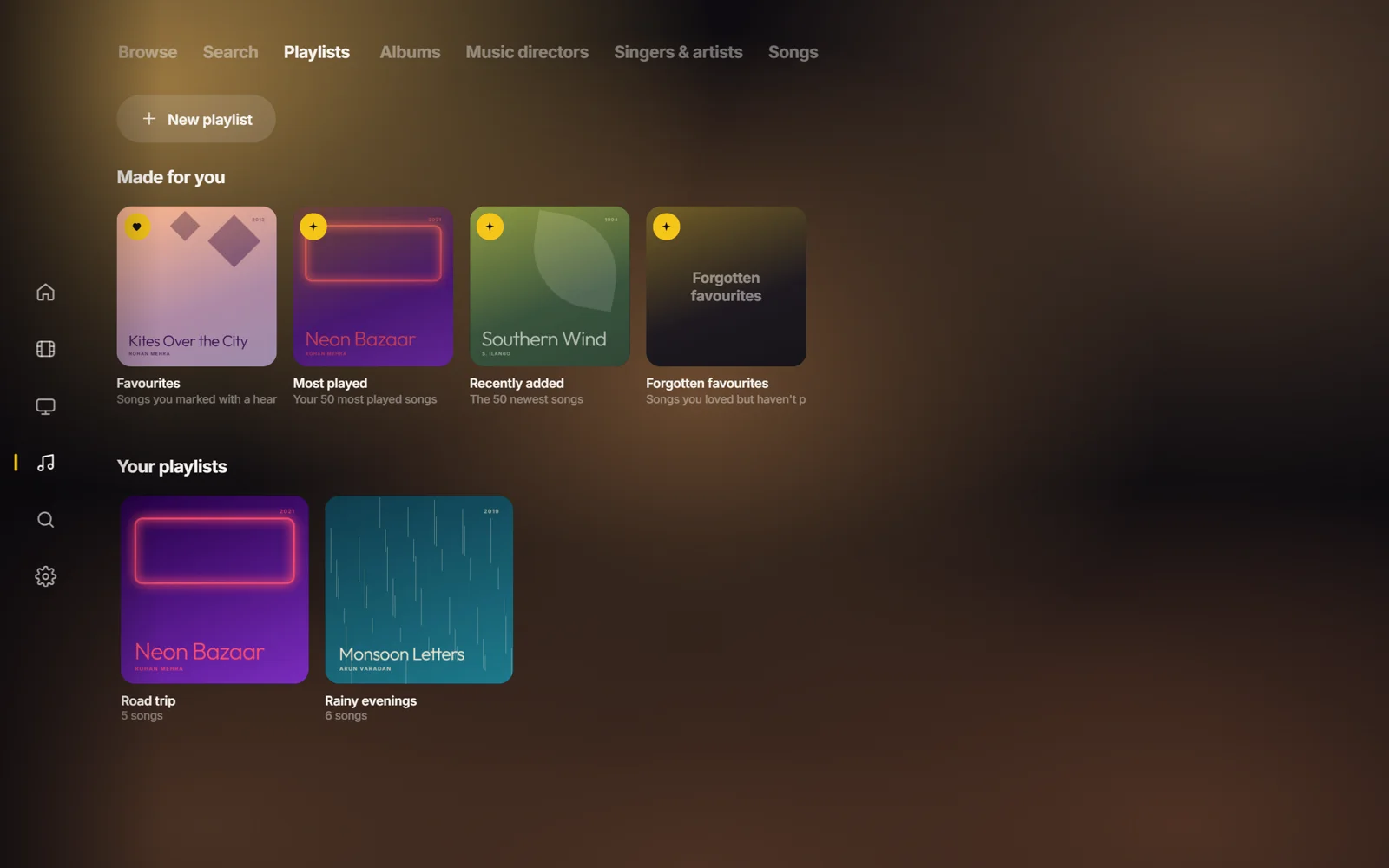Click the Road trip playlist title
This screenshot has height=868, width=1389.
pyautogui.click(x=148, y=700)
